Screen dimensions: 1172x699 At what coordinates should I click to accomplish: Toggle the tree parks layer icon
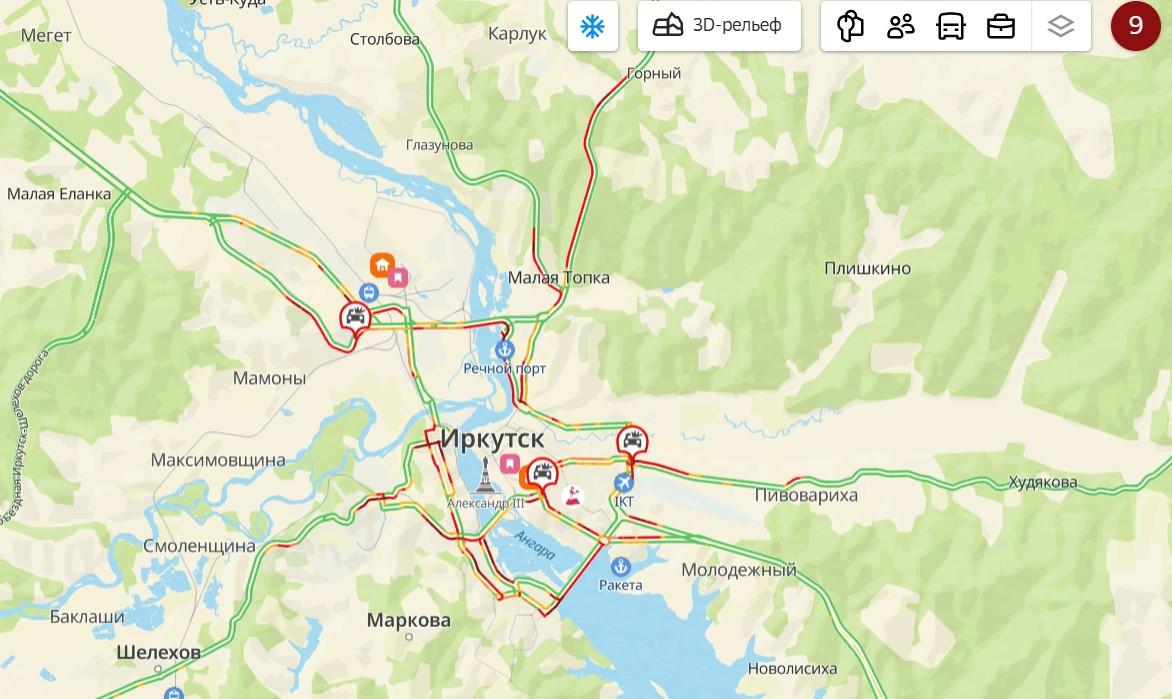[x=850, y=27]
